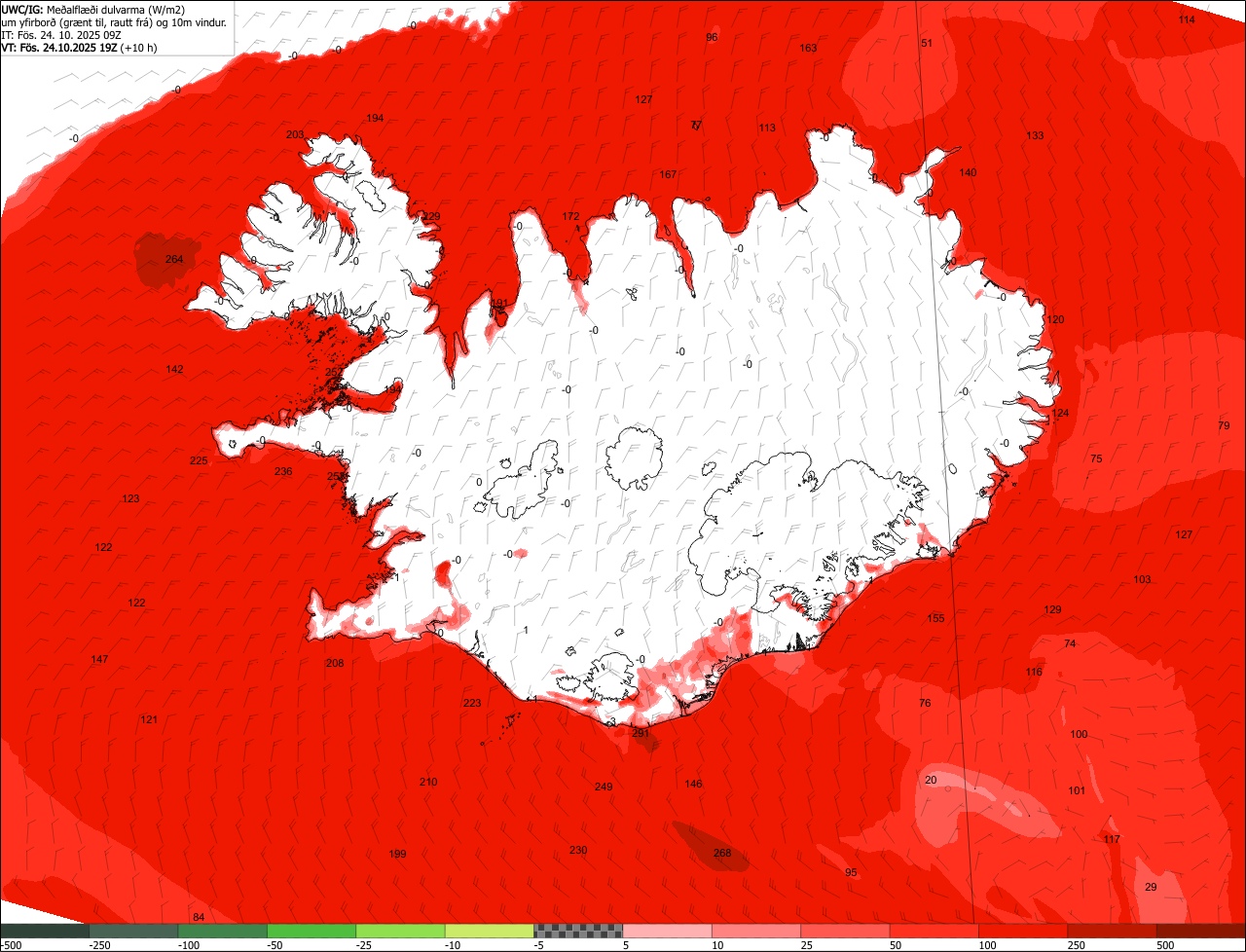Click the green legend swatch between -50 and -25
This screenshot has width=1246, height=952.
point(311,931)
